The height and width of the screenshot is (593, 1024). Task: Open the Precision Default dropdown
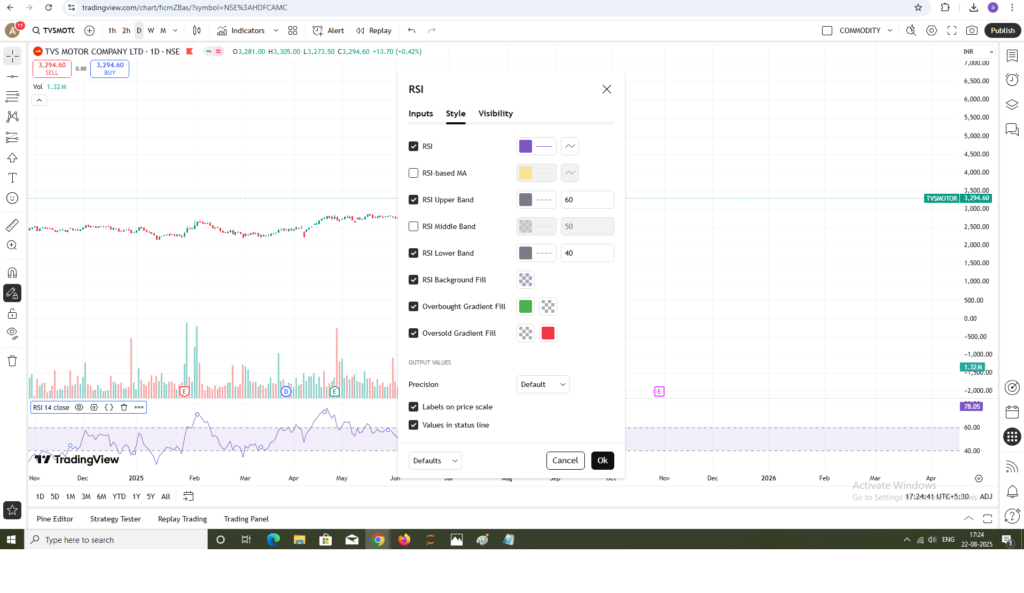pyautogui.click(x=543, y=385)
